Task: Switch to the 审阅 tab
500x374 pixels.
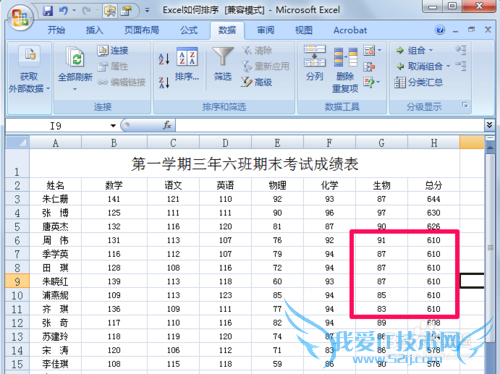Action: 265,30
